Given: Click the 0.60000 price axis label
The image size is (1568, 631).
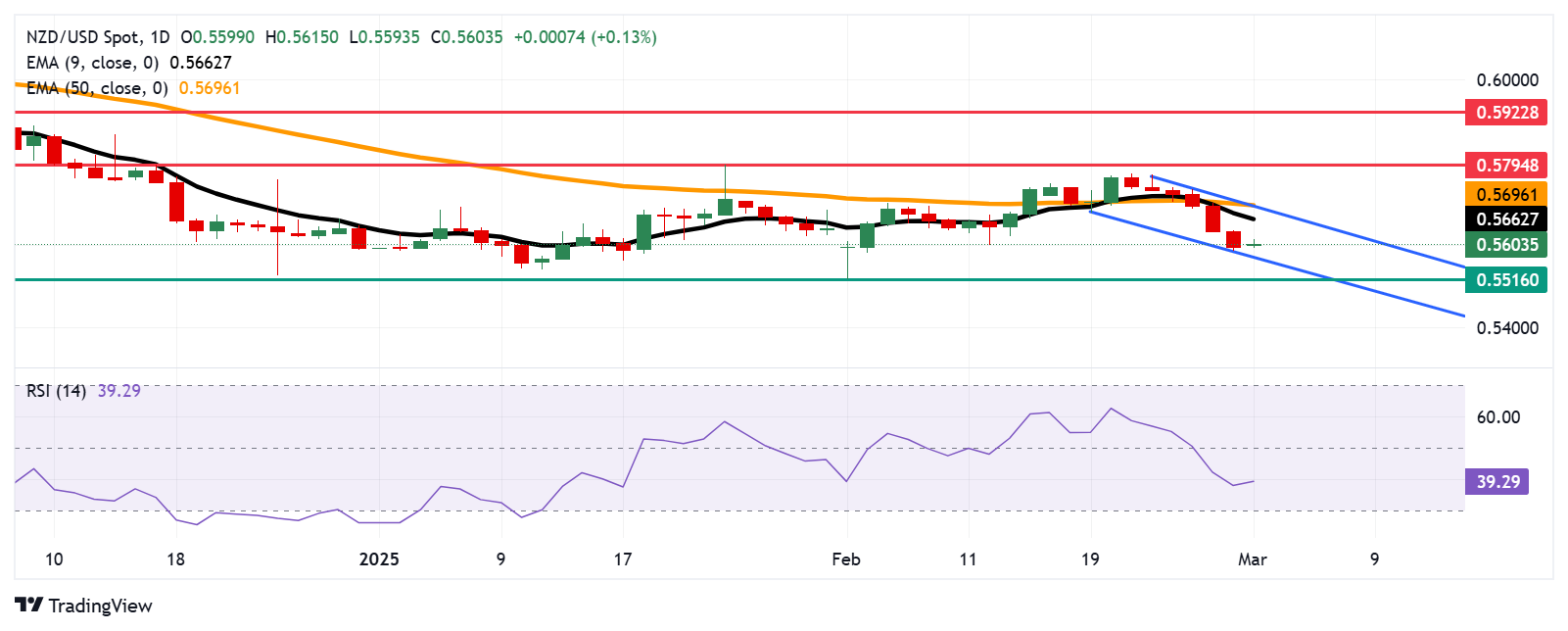Looking at the screenshot, I should click(x=1506, y=80).
